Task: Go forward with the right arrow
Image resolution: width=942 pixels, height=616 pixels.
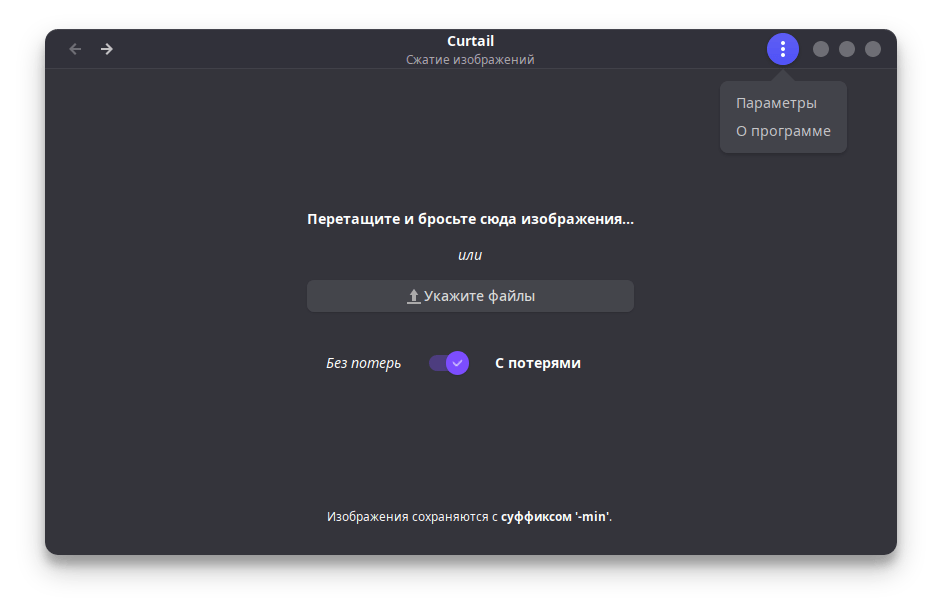Action: 107,49
